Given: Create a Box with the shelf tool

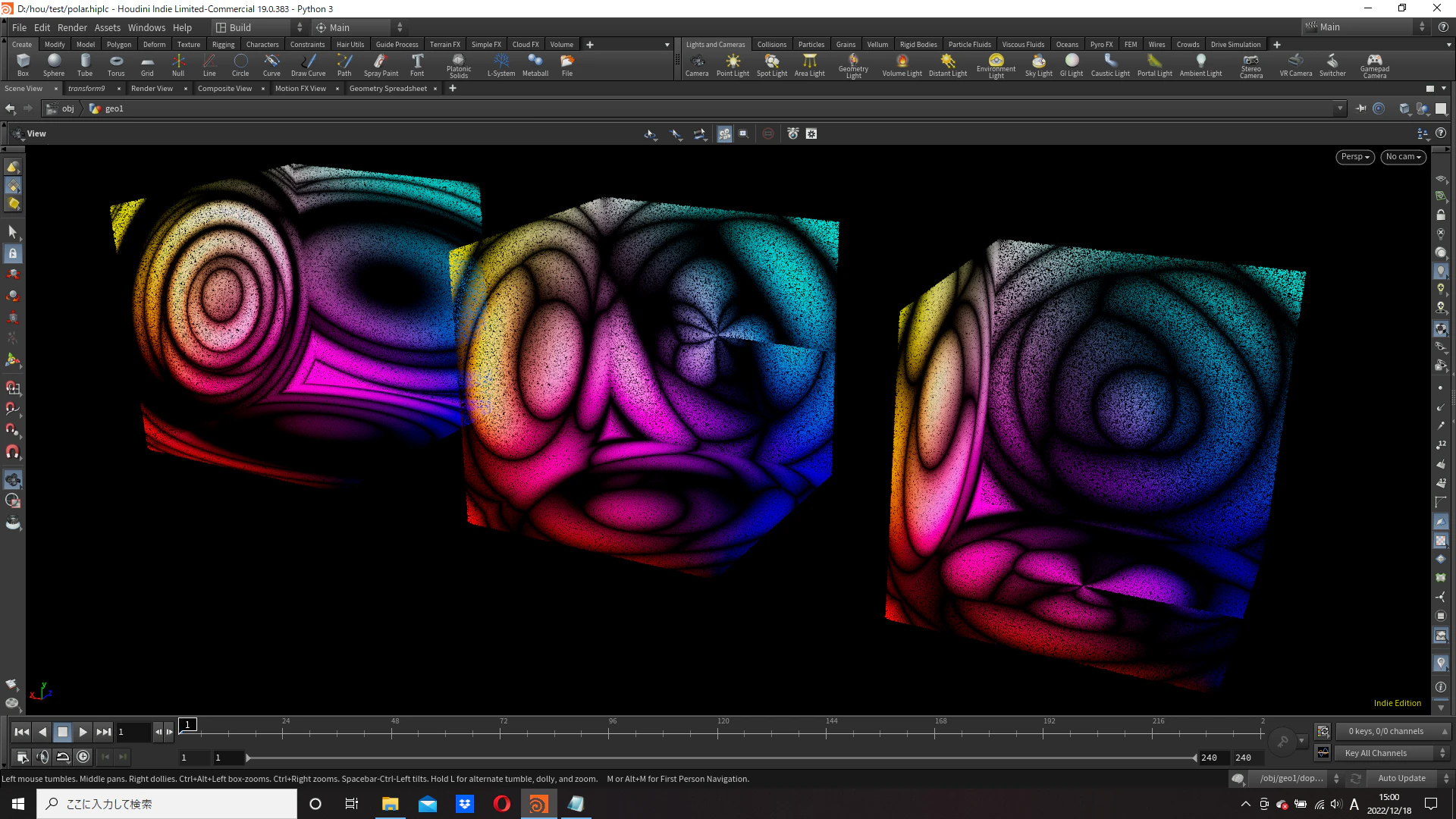Looking at the screenshot, I should (x=23, y=65).
